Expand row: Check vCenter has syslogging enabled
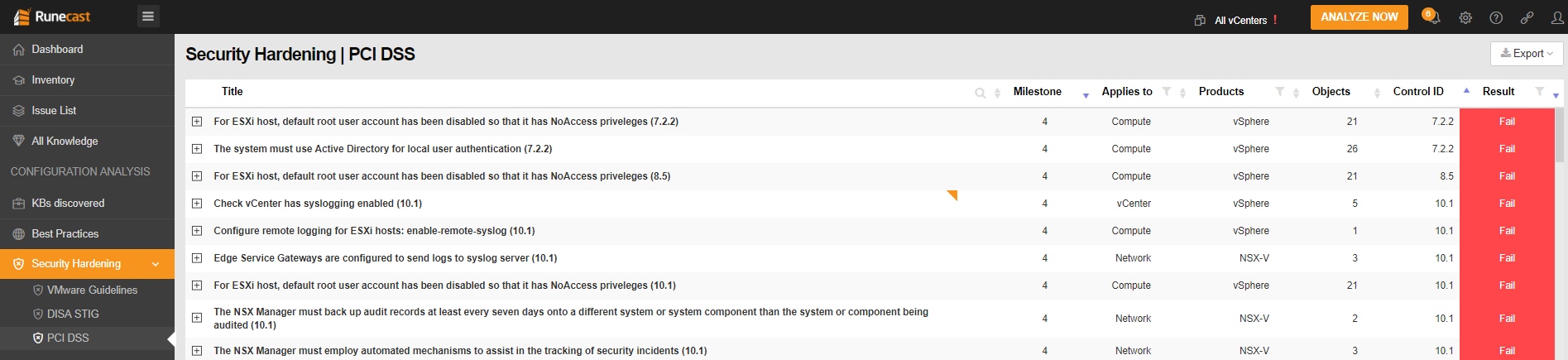The height and width of the screenshot is (360, 1568). [197, 204]
